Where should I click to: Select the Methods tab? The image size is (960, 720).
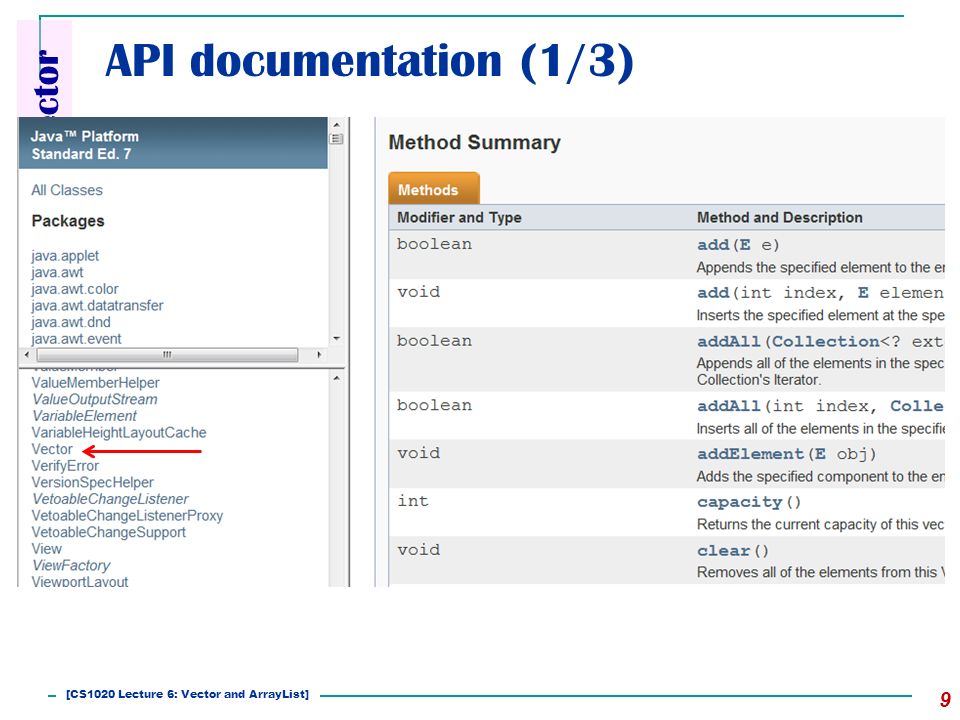pos(433,189)
